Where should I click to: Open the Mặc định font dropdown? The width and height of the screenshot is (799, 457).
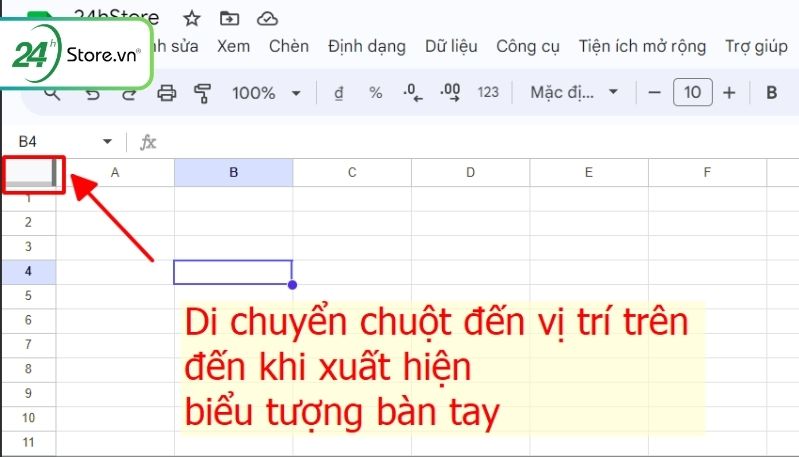574,92
